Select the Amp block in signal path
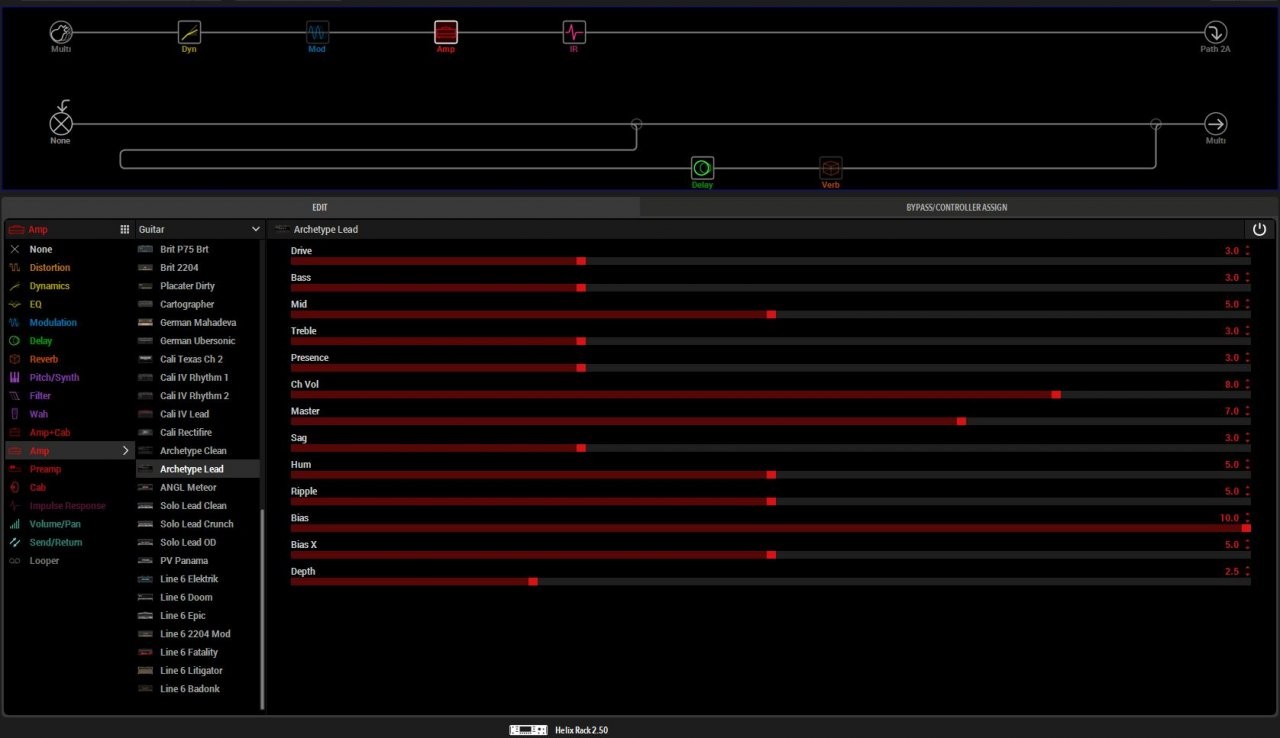This screenshot has width=1280, height=738. pos(446,33)
